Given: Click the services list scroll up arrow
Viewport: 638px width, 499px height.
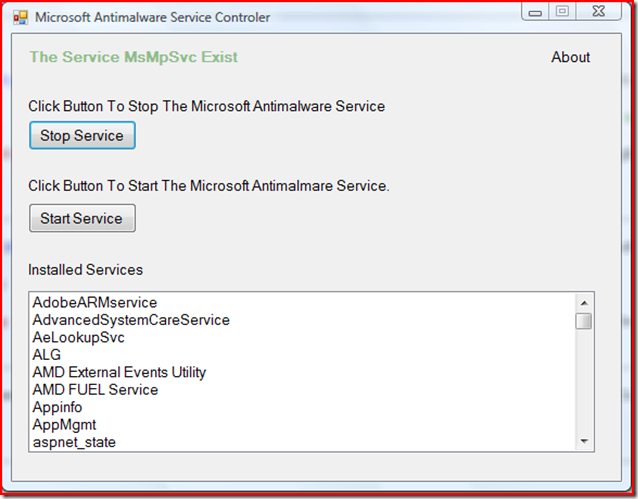Looking at the screenshot, I should click(x=584, y=303).
